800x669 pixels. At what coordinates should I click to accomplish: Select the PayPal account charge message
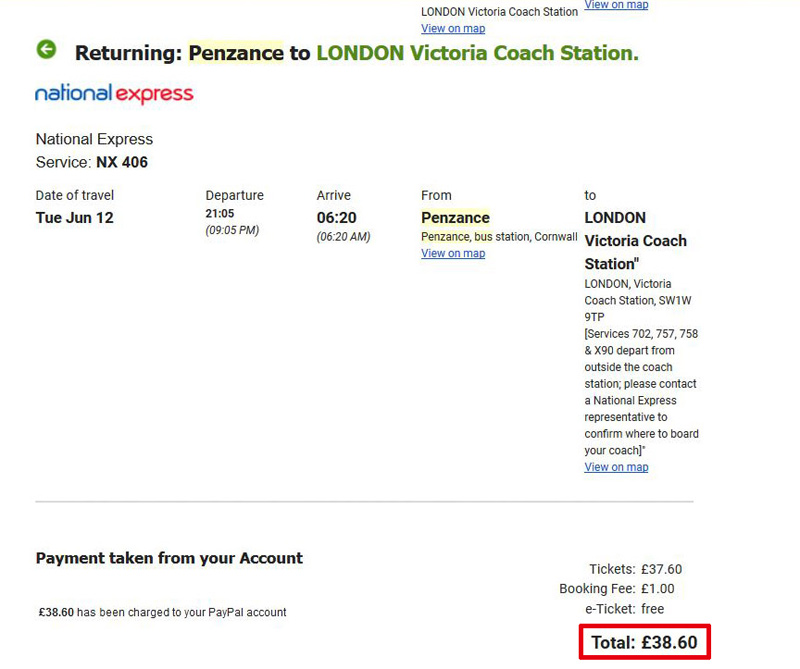click(162, 612)
